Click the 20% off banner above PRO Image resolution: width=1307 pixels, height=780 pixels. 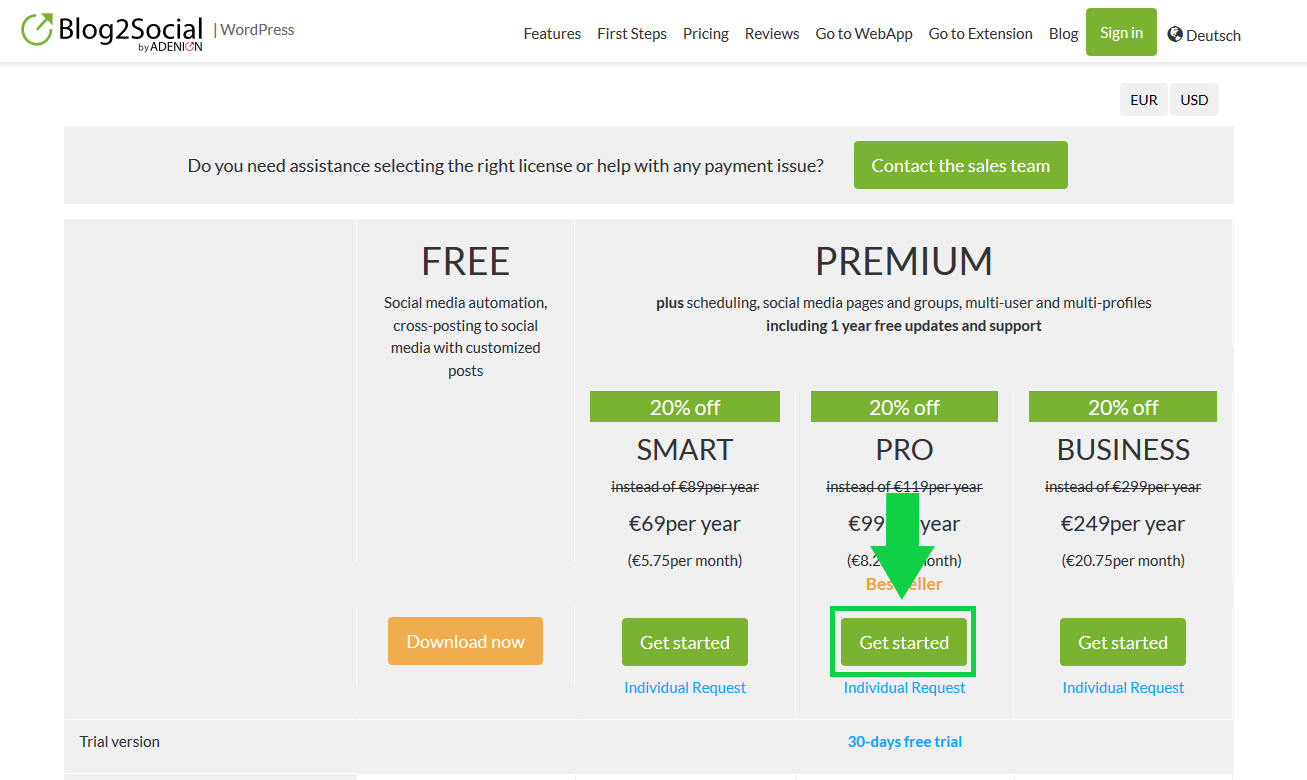coord(904,407)
